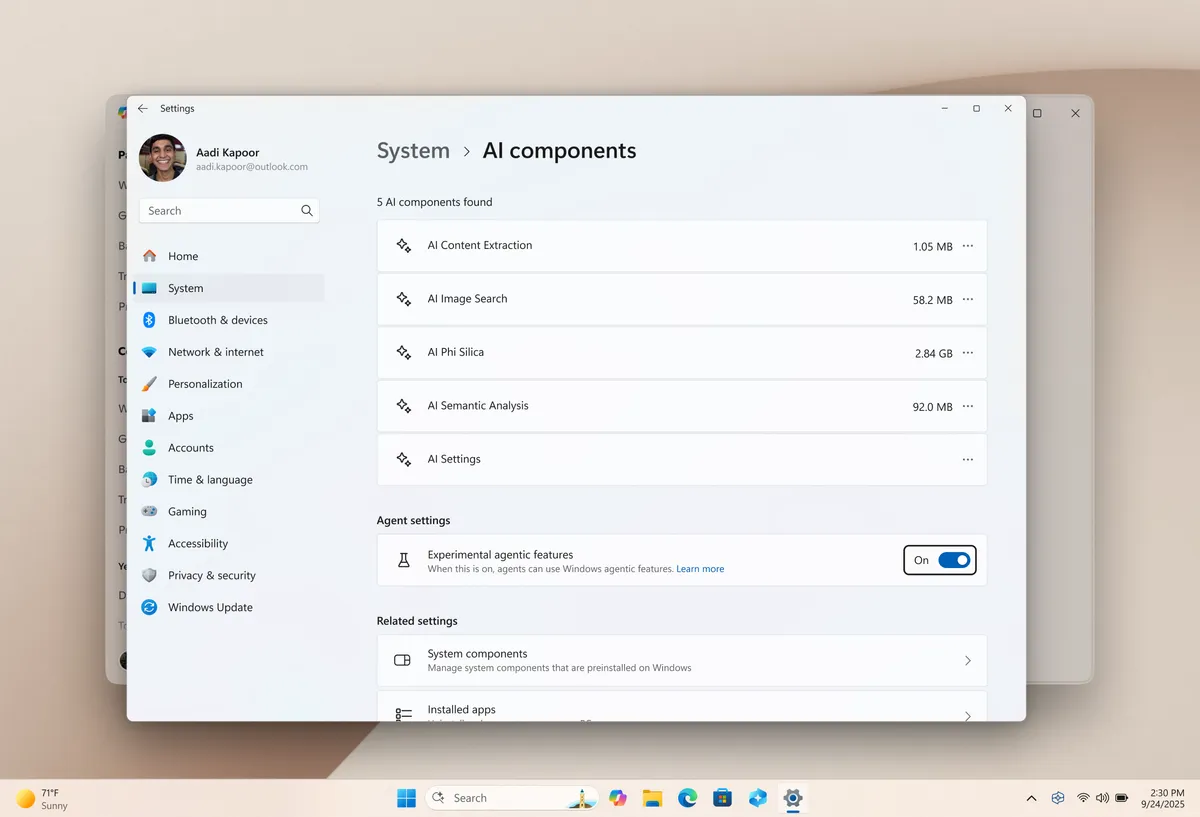This screenshot has width=1200, height=817.
Task: Open the Learn more link
Action: point(700,568)
